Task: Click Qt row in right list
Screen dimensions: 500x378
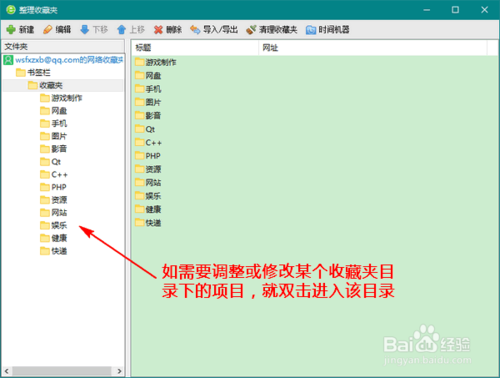Action: coord(145,129)
